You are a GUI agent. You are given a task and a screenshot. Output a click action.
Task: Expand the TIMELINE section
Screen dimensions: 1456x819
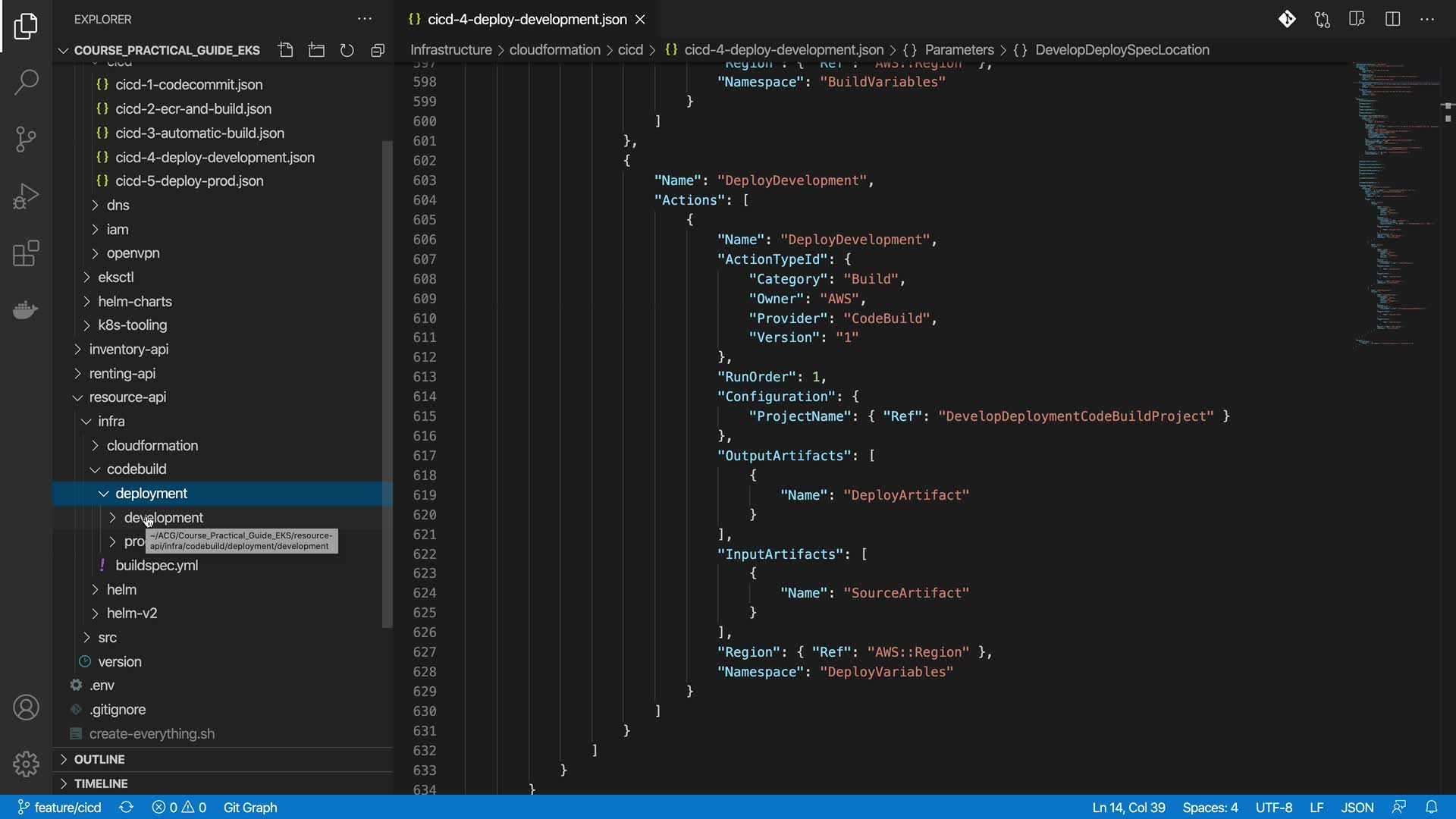tap(100, 783)
